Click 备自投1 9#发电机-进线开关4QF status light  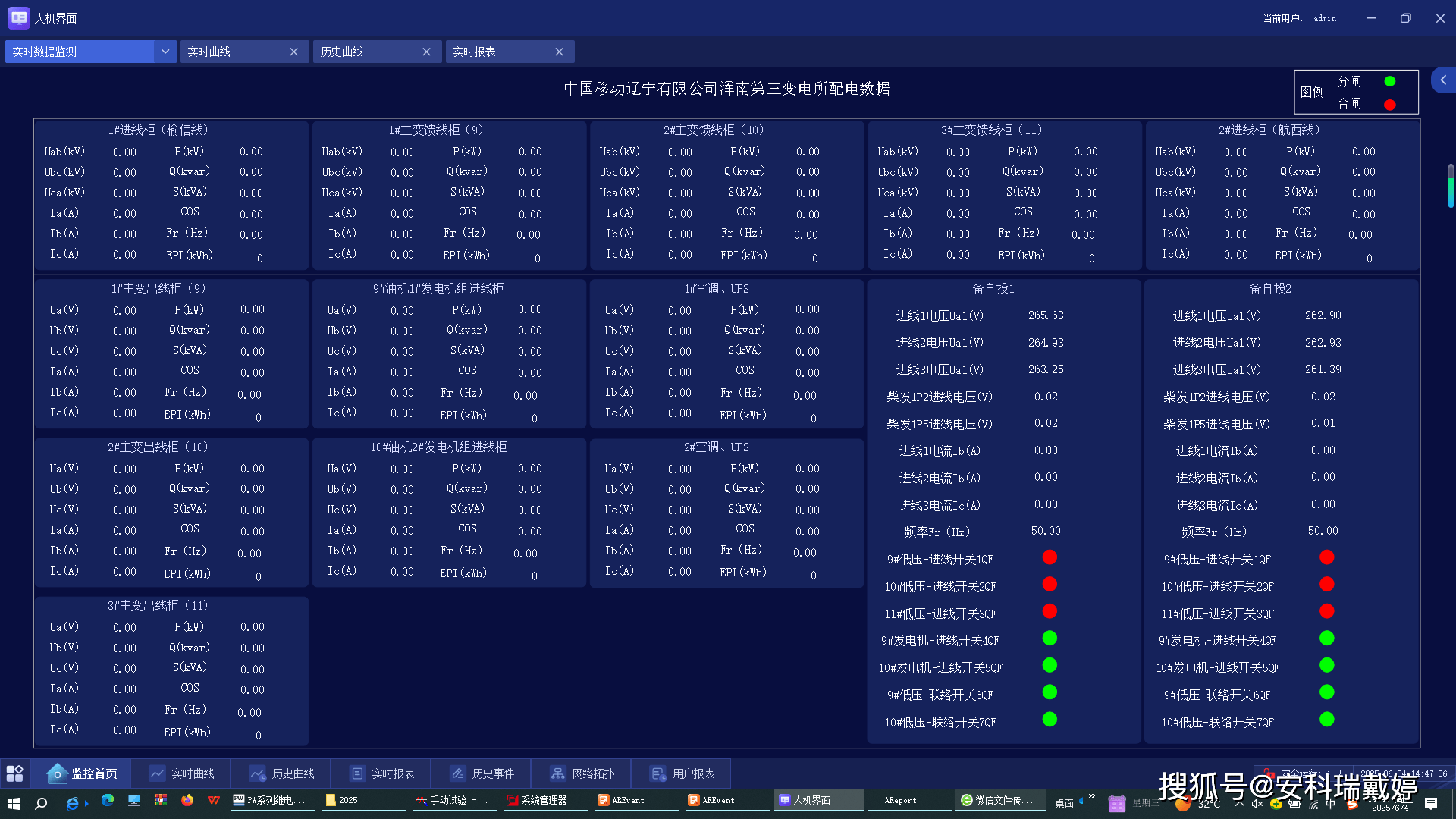1050,638
